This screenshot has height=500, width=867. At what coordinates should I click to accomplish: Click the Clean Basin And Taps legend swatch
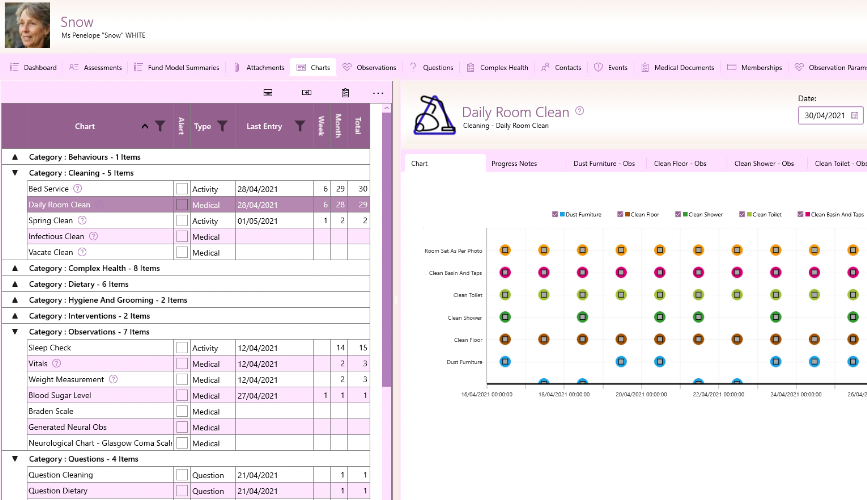(807, 214)
